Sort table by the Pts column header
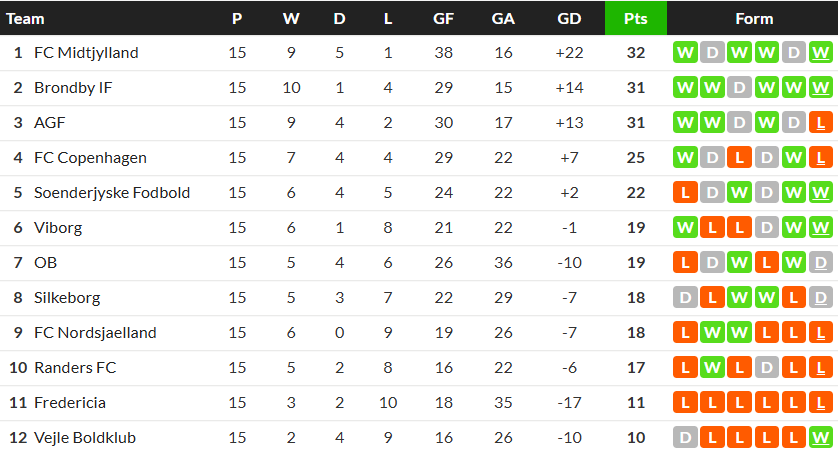Viewport: 838px width, 462px height. pyautogui.click(x=635, y=18)
